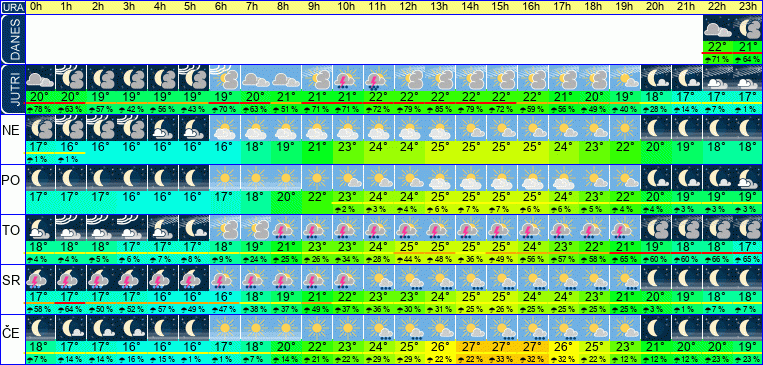This screenshot has height=365, width=763.
Task: Select the thunderstorm icon for TO at 12h
Action: [409, 228]
